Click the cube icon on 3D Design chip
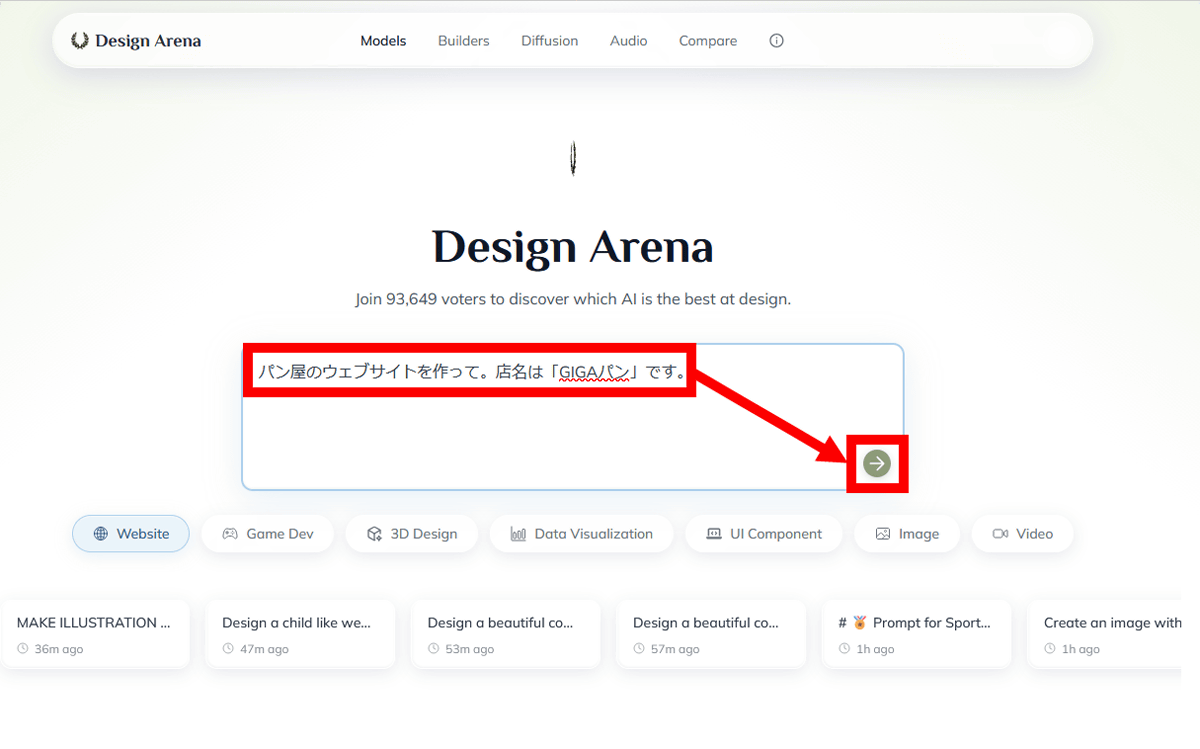1200x749 pixels. 374,534
